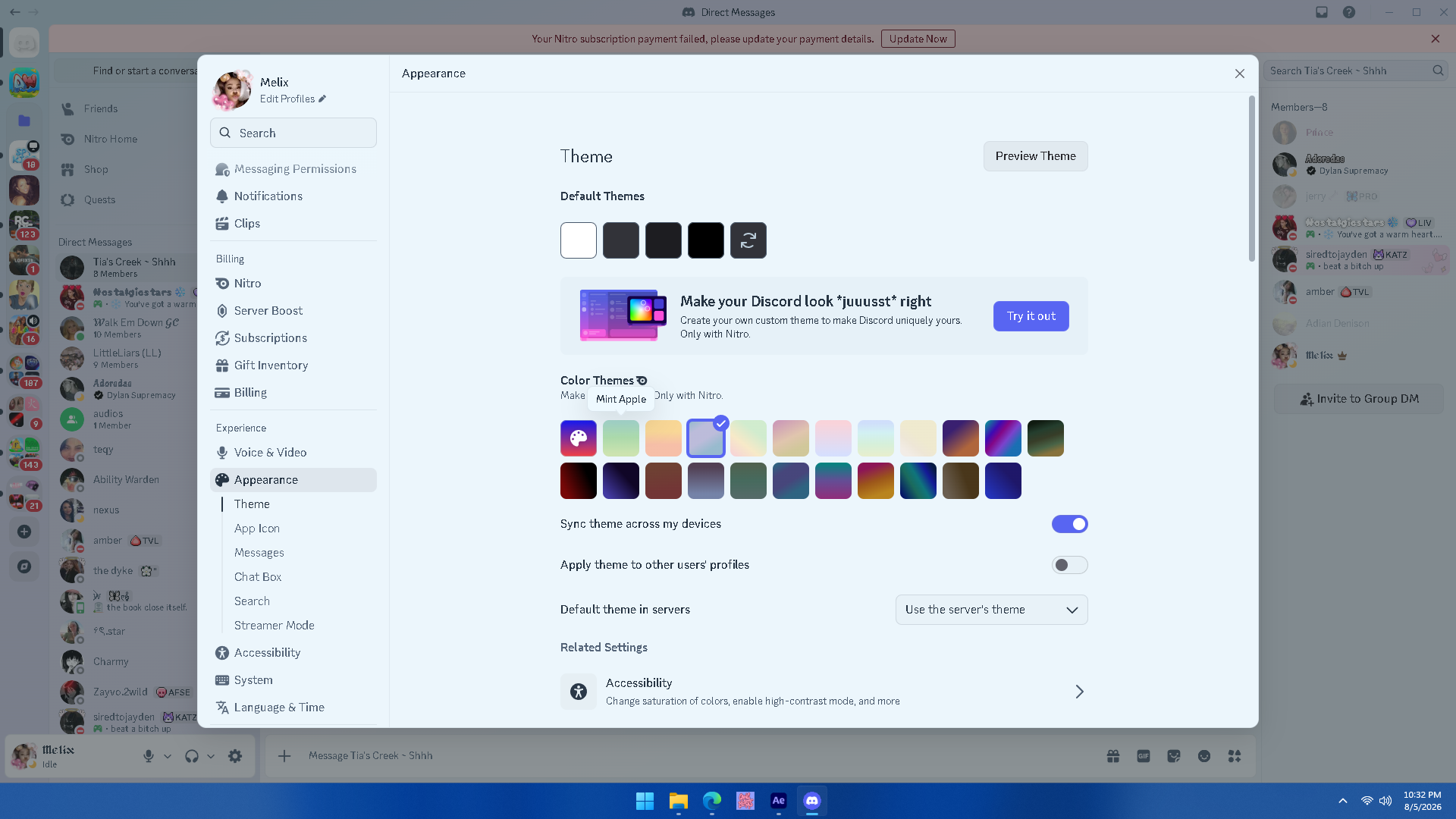Open Gift Inventory settings
The height and width of the screenshot is (819, 1456).
(293, 366)
